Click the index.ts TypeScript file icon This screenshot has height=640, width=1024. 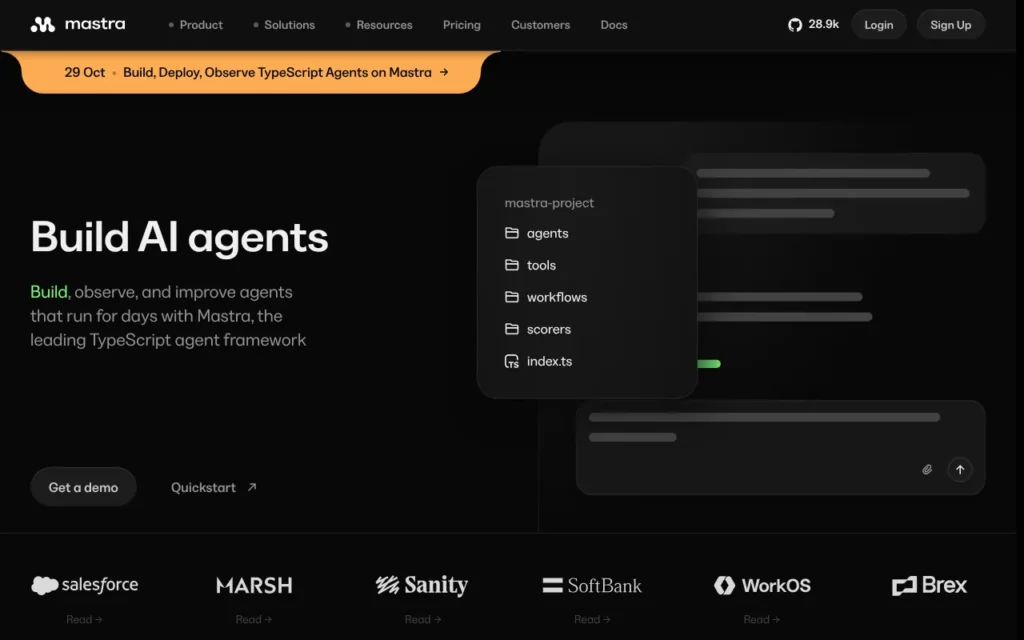pos(512,361)
